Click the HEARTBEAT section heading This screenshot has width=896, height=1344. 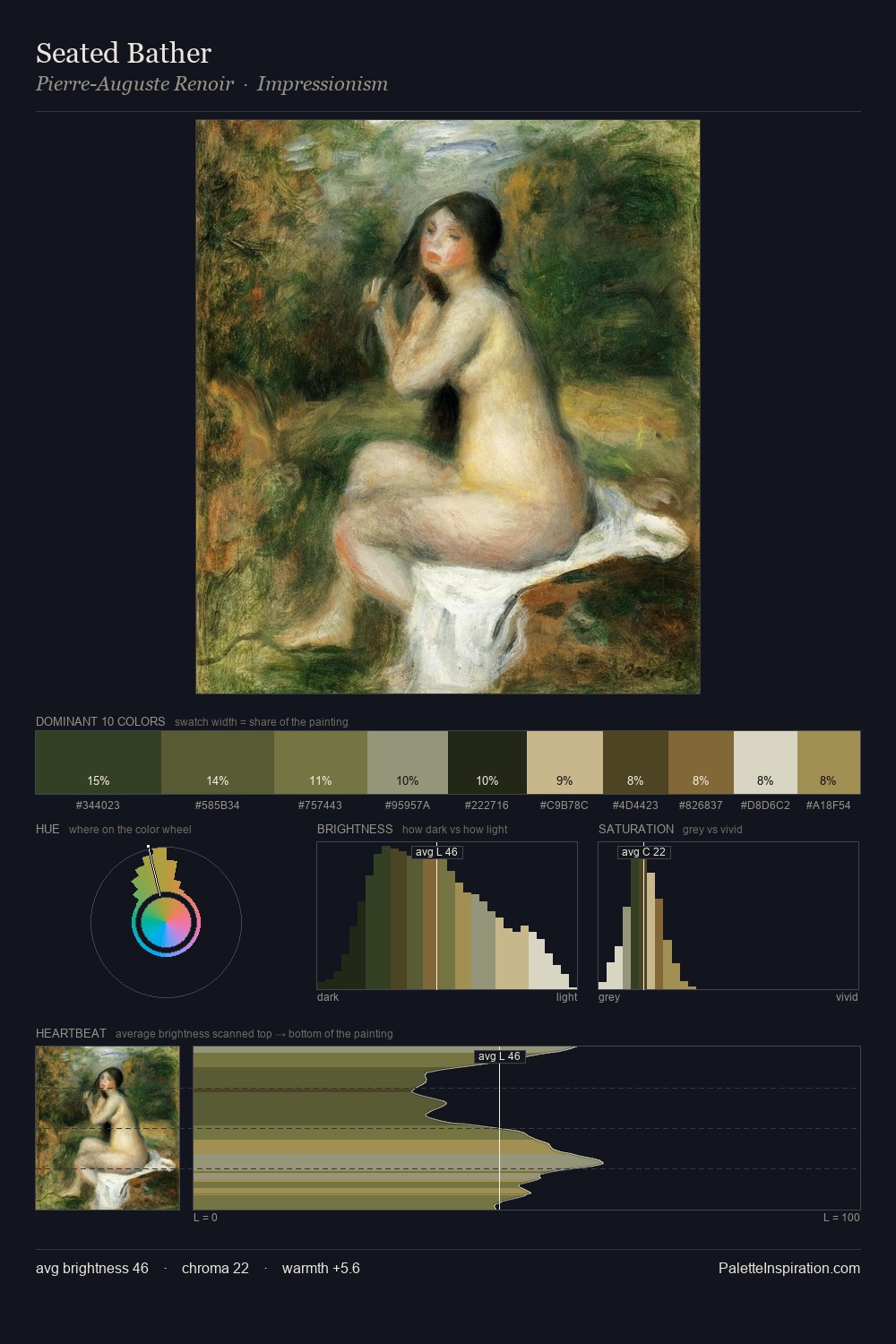[x=71, y=1033]
